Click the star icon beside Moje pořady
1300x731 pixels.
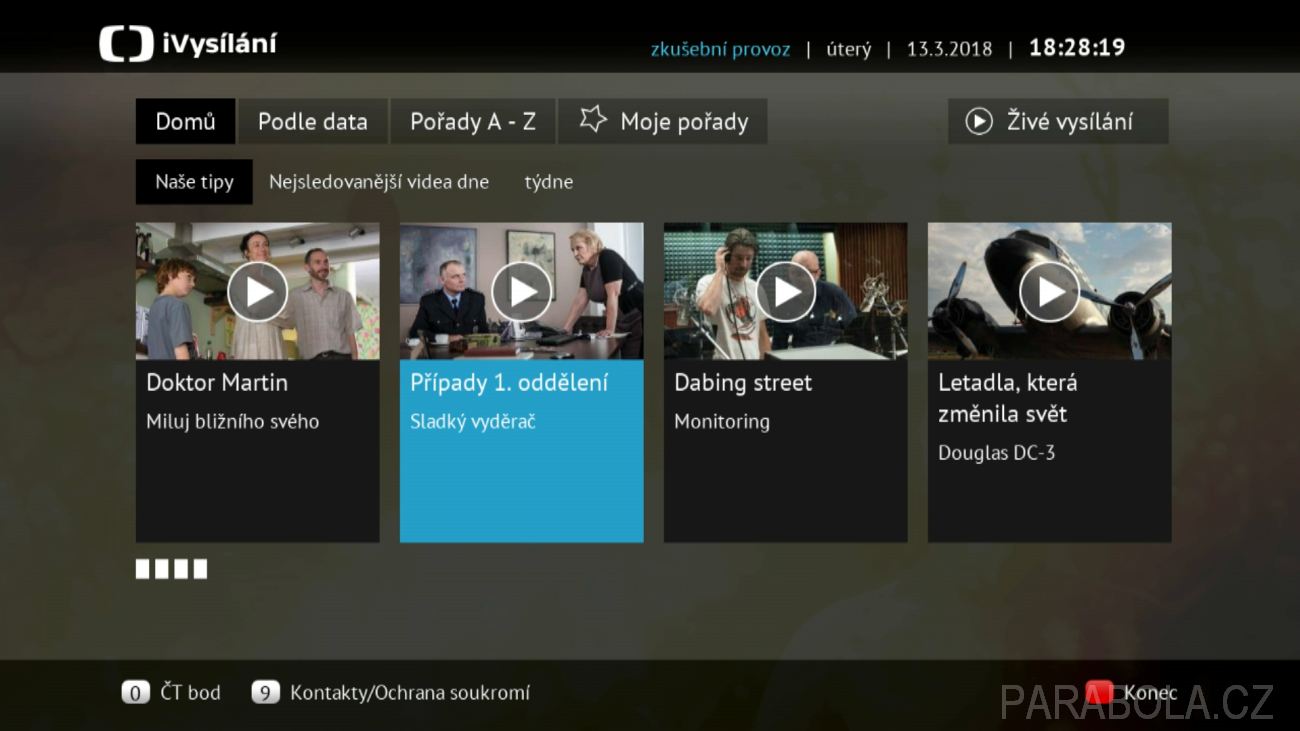pyautogui.click(x=593, y=121)
